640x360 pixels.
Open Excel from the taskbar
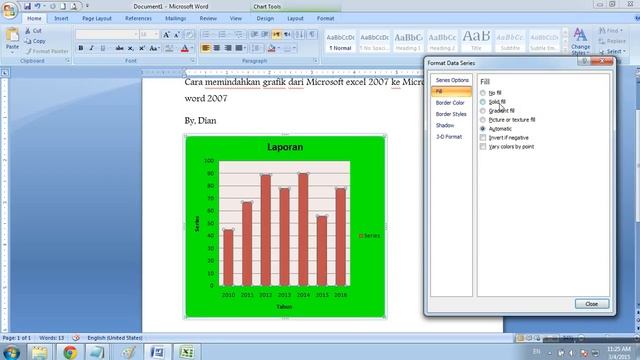click(x=187, y=352)
